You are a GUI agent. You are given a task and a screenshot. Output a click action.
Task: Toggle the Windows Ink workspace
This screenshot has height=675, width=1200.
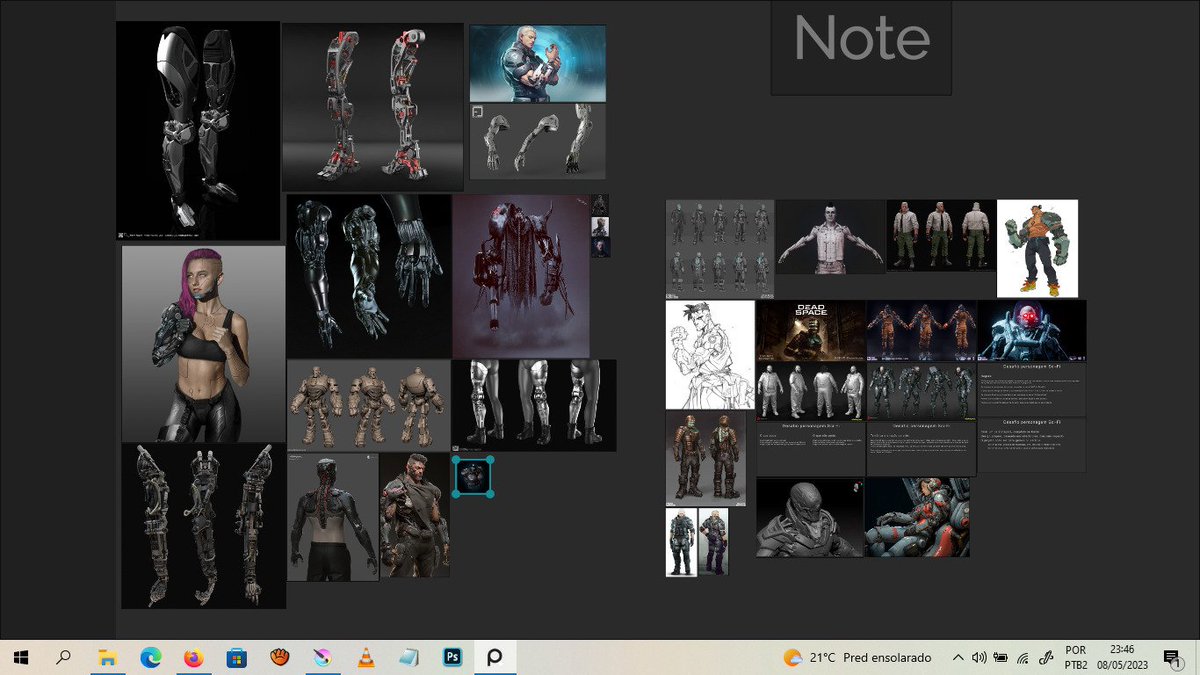pyautogui.click(x=1046, y=658)
